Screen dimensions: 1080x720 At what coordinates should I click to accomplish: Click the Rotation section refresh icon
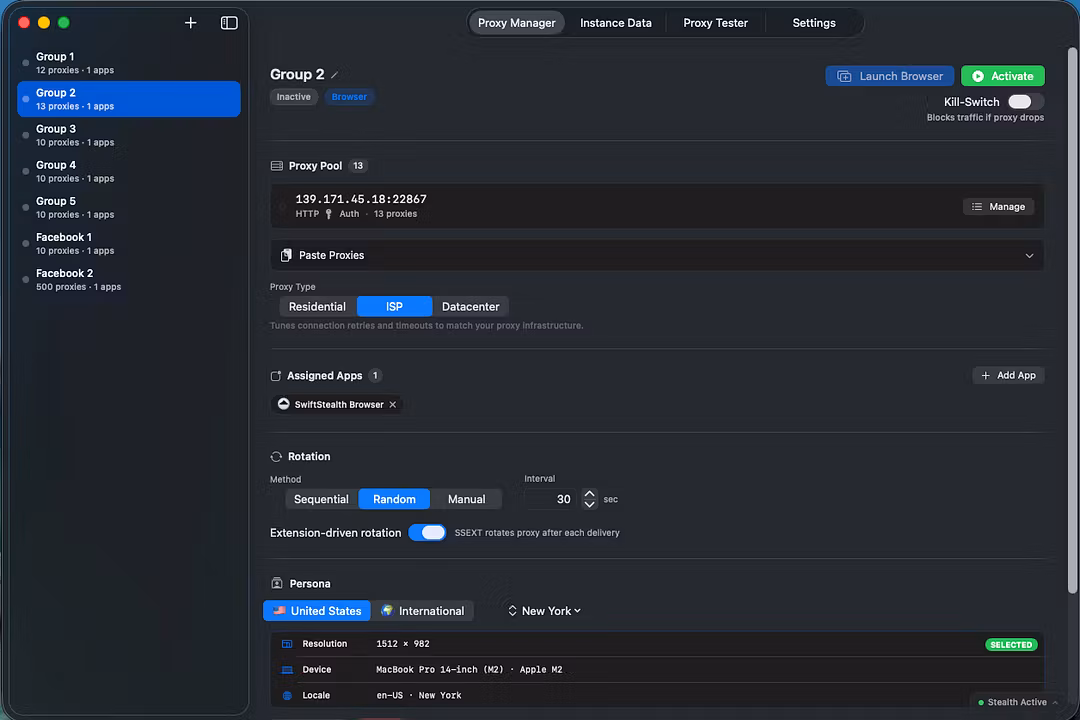coord(276,457)
